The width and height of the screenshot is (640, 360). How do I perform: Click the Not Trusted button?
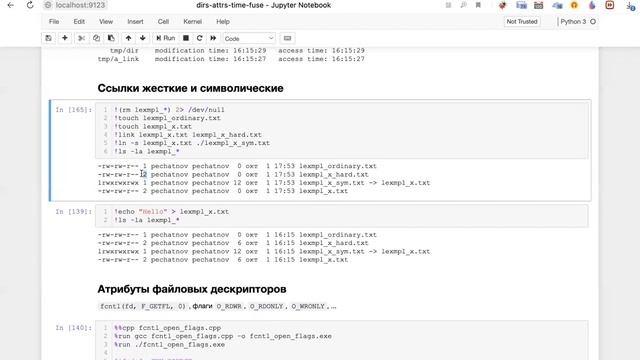pyautogui.click(x=522, y=22)
